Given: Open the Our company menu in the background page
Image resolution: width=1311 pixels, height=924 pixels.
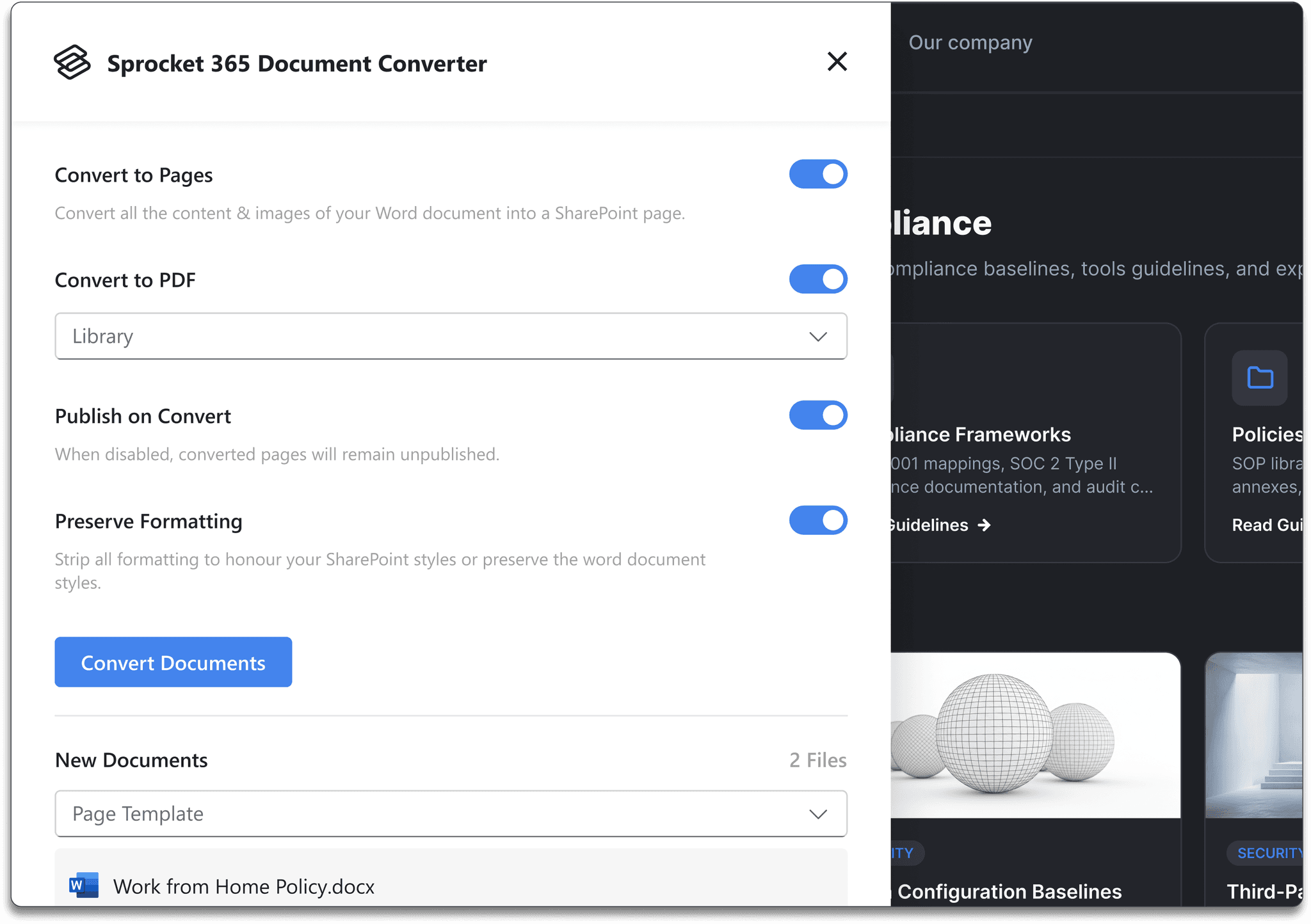Looking at the screenshot, I should [x=970, y=42].
